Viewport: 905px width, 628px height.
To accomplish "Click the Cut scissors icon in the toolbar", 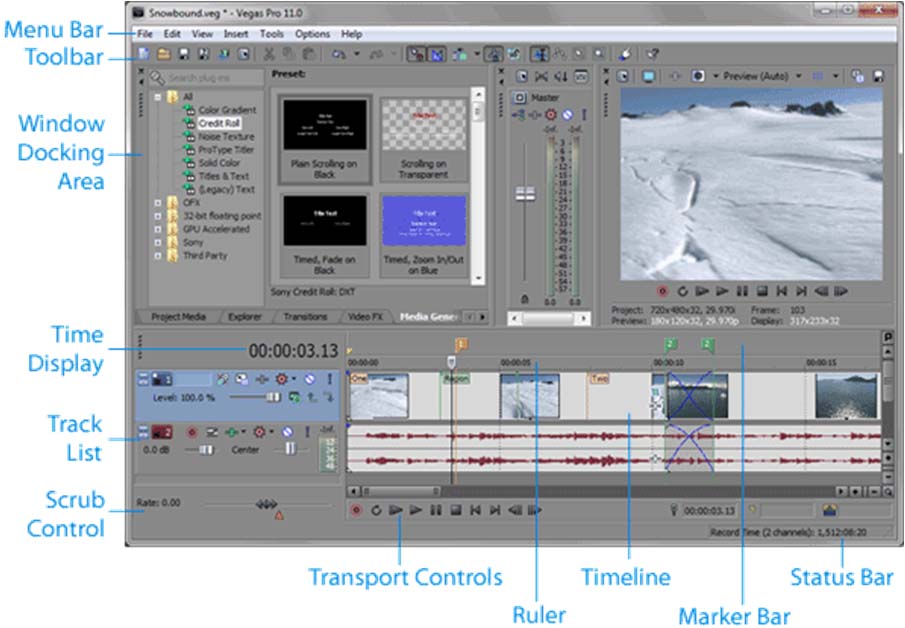I will coord(269,54).
